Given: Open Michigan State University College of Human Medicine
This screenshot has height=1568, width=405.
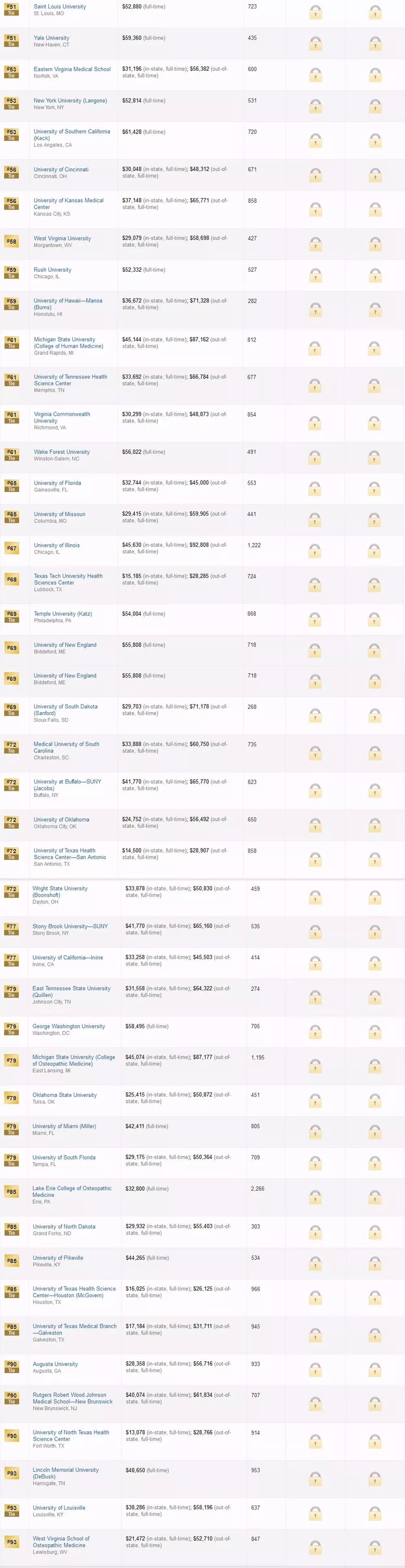Looking at the screenshot, I should coord(68,343).
